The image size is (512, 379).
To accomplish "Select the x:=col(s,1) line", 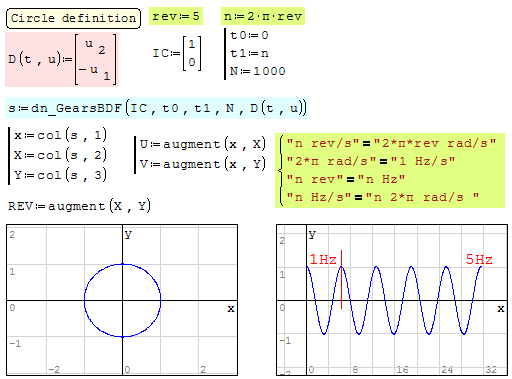I will coord(60,135).
